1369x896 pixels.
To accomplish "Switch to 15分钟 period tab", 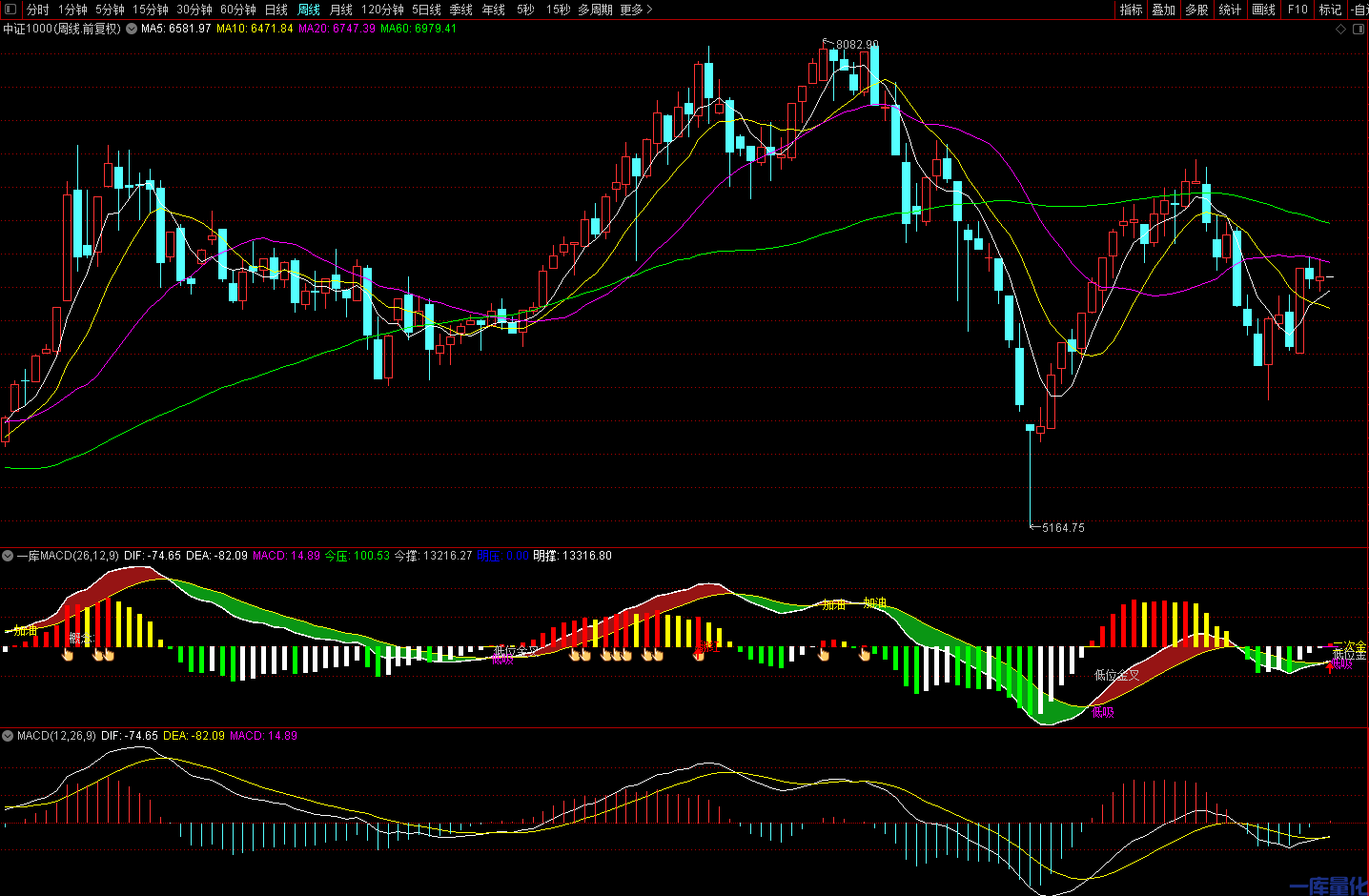I will (x=151, y=10).
